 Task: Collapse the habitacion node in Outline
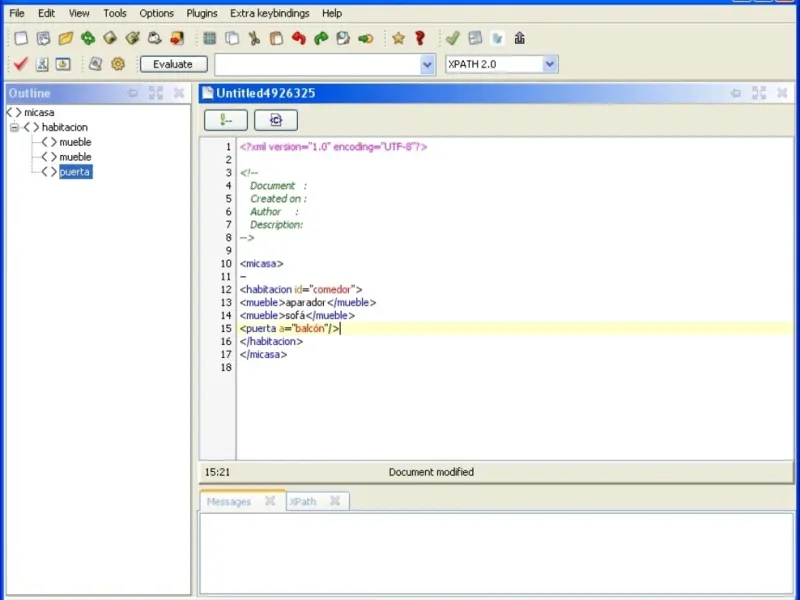15,128
